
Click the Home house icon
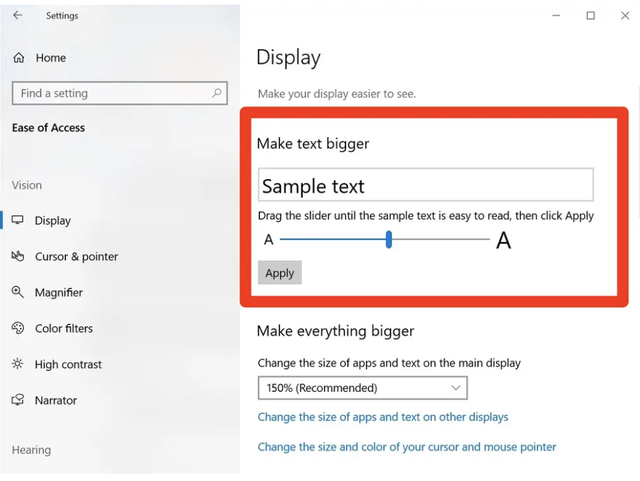click(x=18, y=58)
